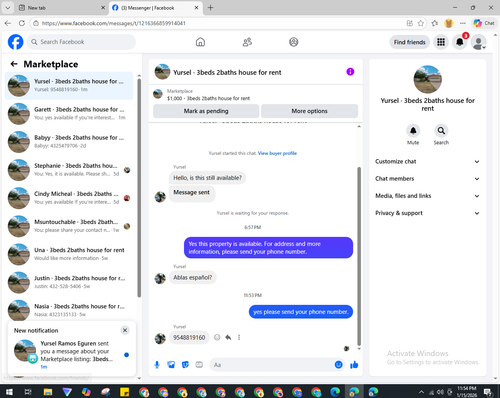Click Mark as pending button
The width and height of the screenshot is (500, 398).
coord(206,111)
